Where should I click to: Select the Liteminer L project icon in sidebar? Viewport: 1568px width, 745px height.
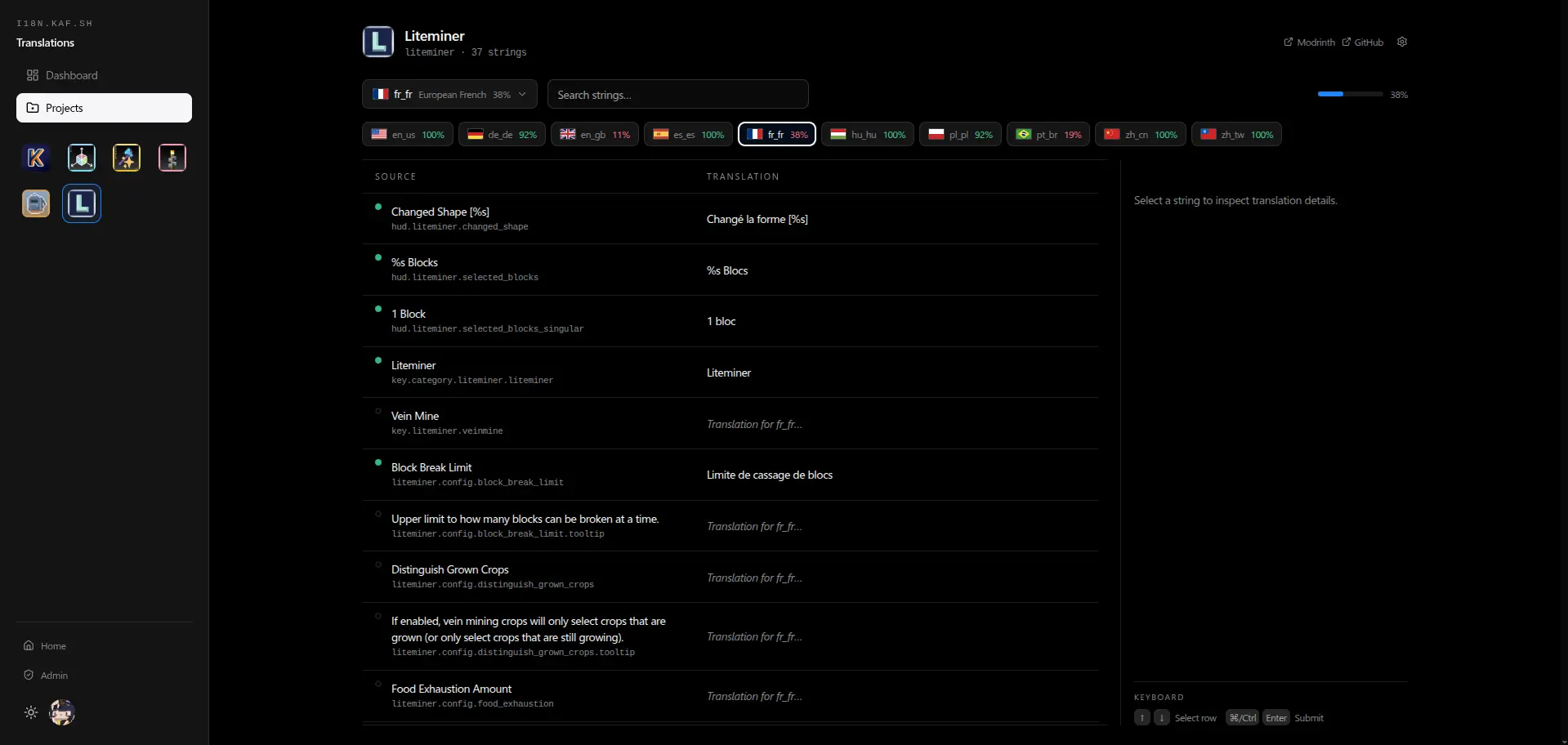pos(82,203)
